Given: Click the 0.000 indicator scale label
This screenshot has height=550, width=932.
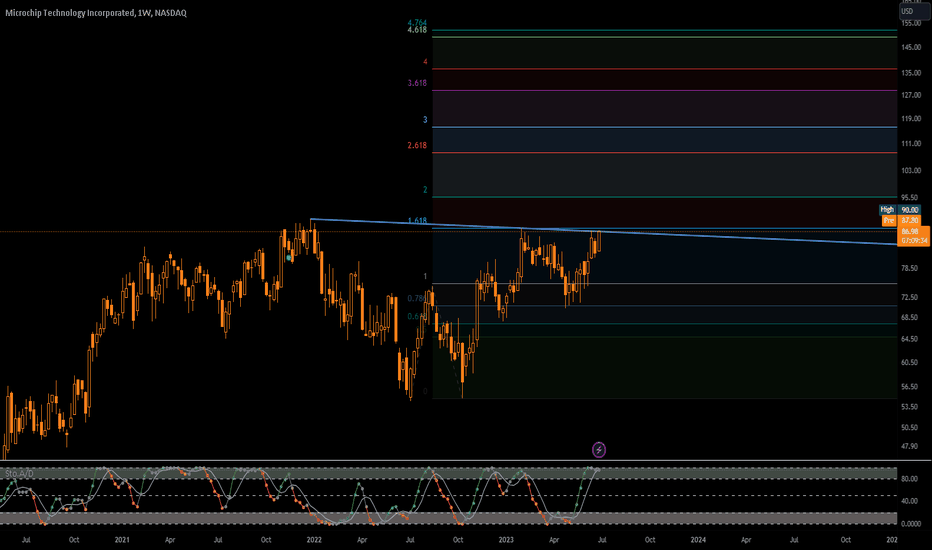Looking at the screenshot, I should (910, 524).
